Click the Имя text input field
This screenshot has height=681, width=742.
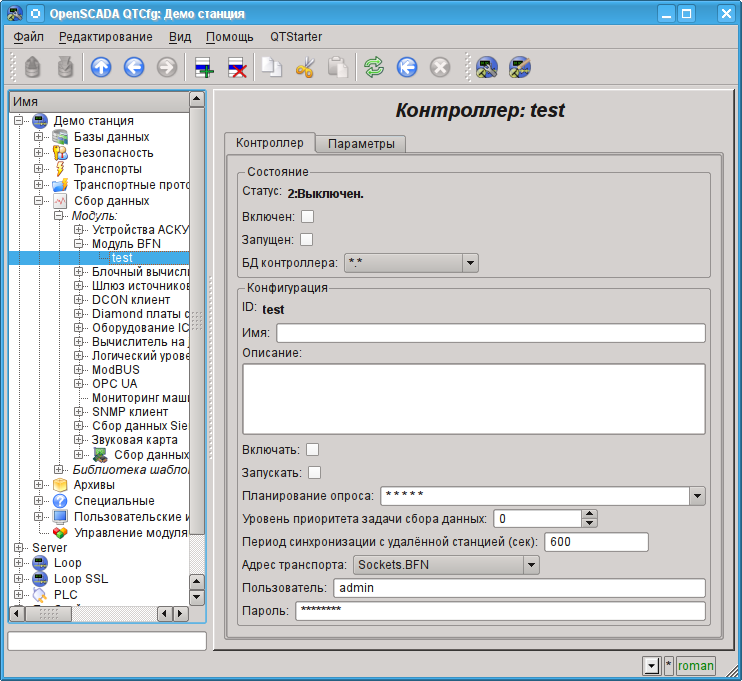(x=490, y=333)
